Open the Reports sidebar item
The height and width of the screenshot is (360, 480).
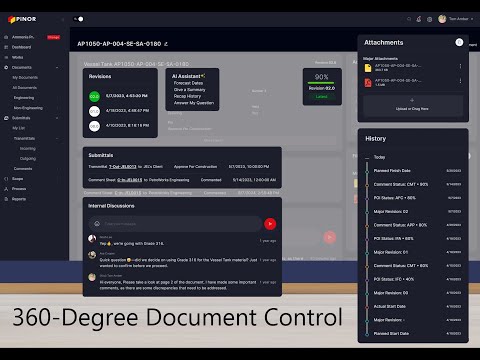19,199
